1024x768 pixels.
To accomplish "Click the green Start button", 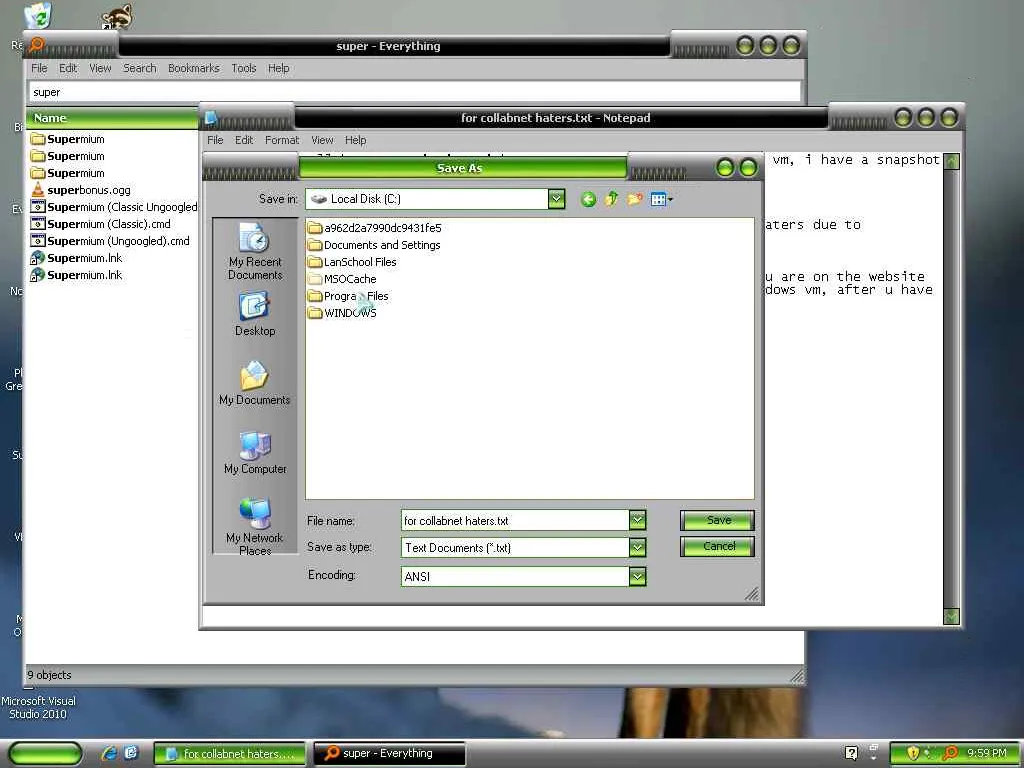I will [x=45, y=753].
